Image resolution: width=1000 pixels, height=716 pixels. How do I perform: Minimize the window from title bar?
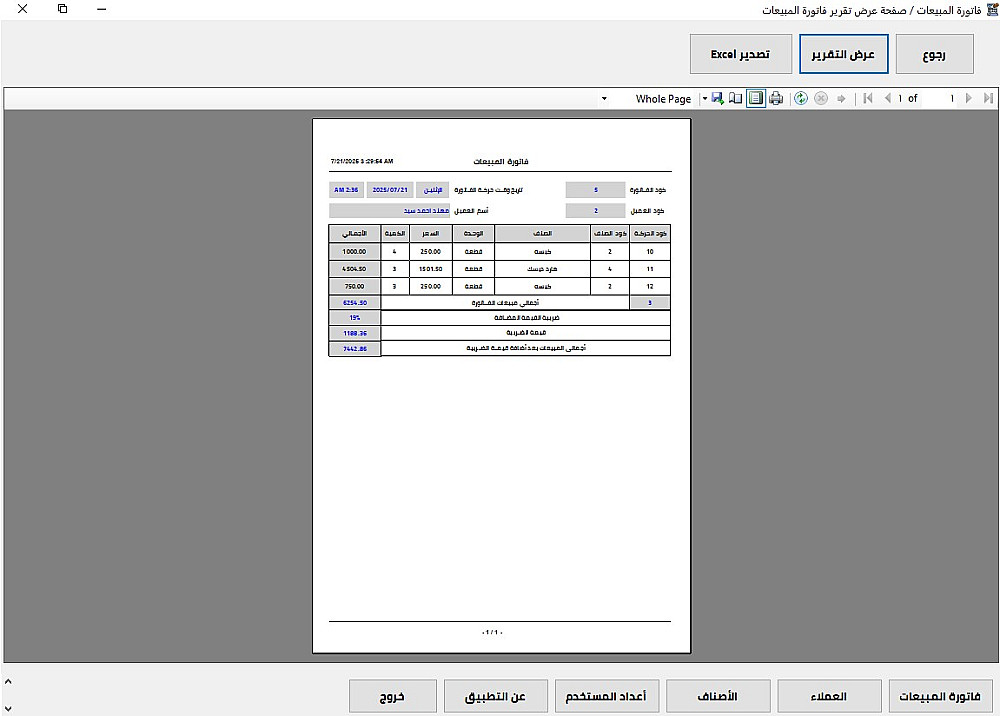(101, 9)
